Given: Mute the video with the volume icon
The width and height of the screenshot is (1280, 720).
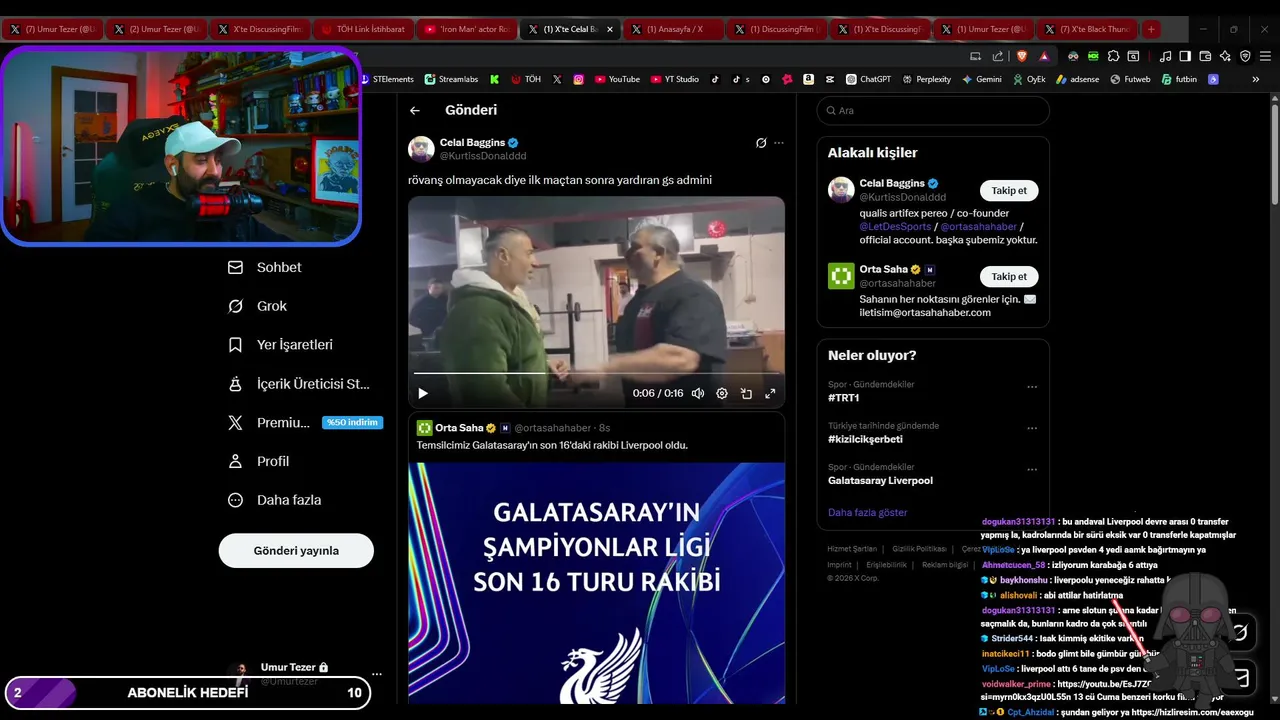Looking at the screenshot, I should (x=698, y=394).
